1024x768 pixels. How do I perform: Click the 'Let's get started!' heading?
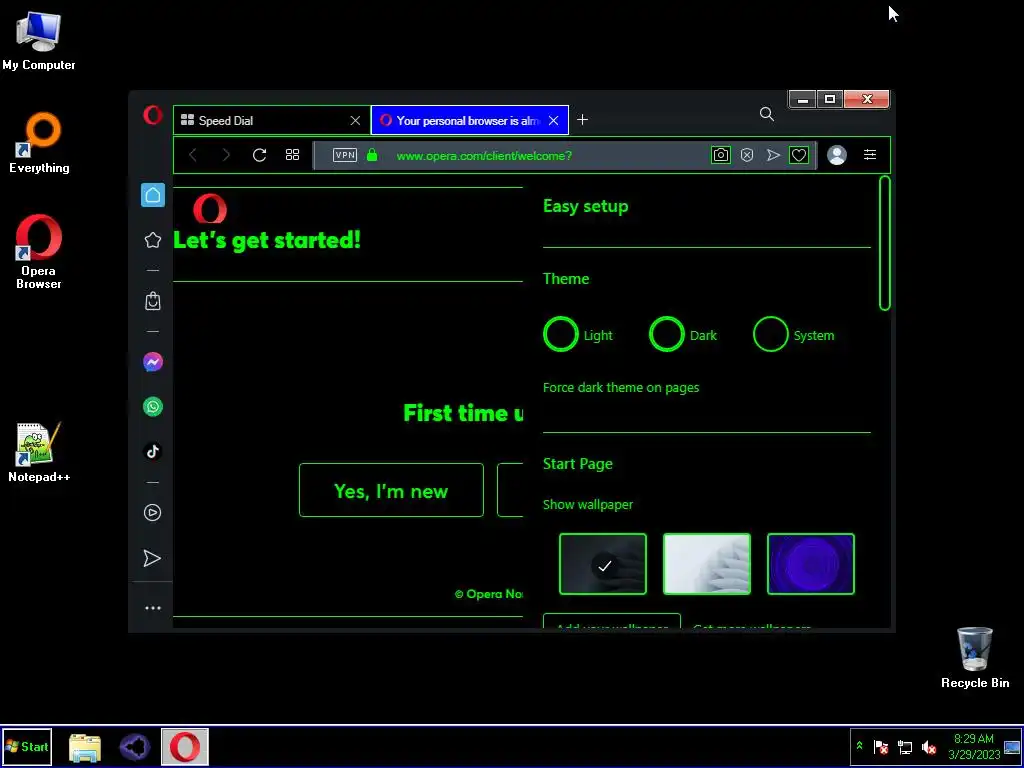[x=267, y=240]
